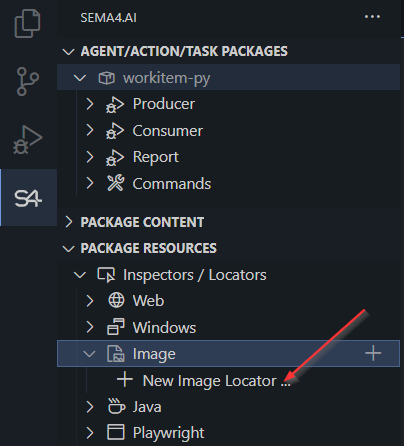The image size is (404, 446).
Task: Expand the Package Content section
Action: tap(68, 222)
